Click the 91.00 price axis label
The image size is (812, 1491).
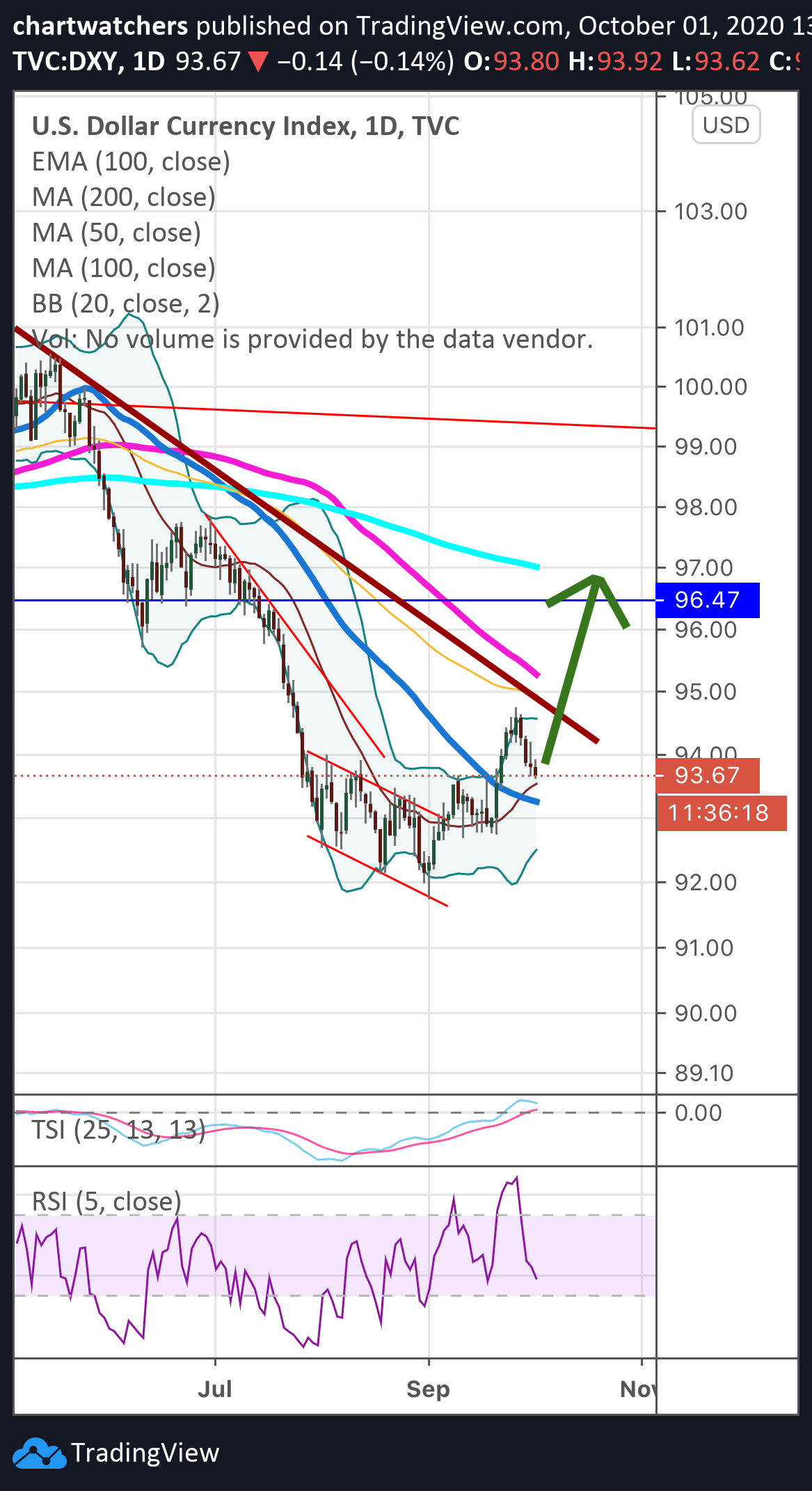click(703, 947)
